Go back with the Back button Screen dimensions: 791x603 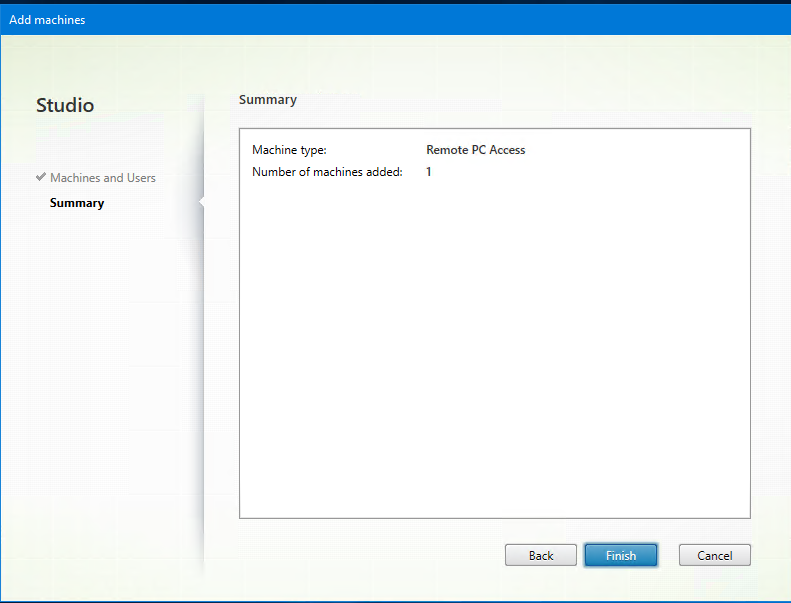coord(540,555)
